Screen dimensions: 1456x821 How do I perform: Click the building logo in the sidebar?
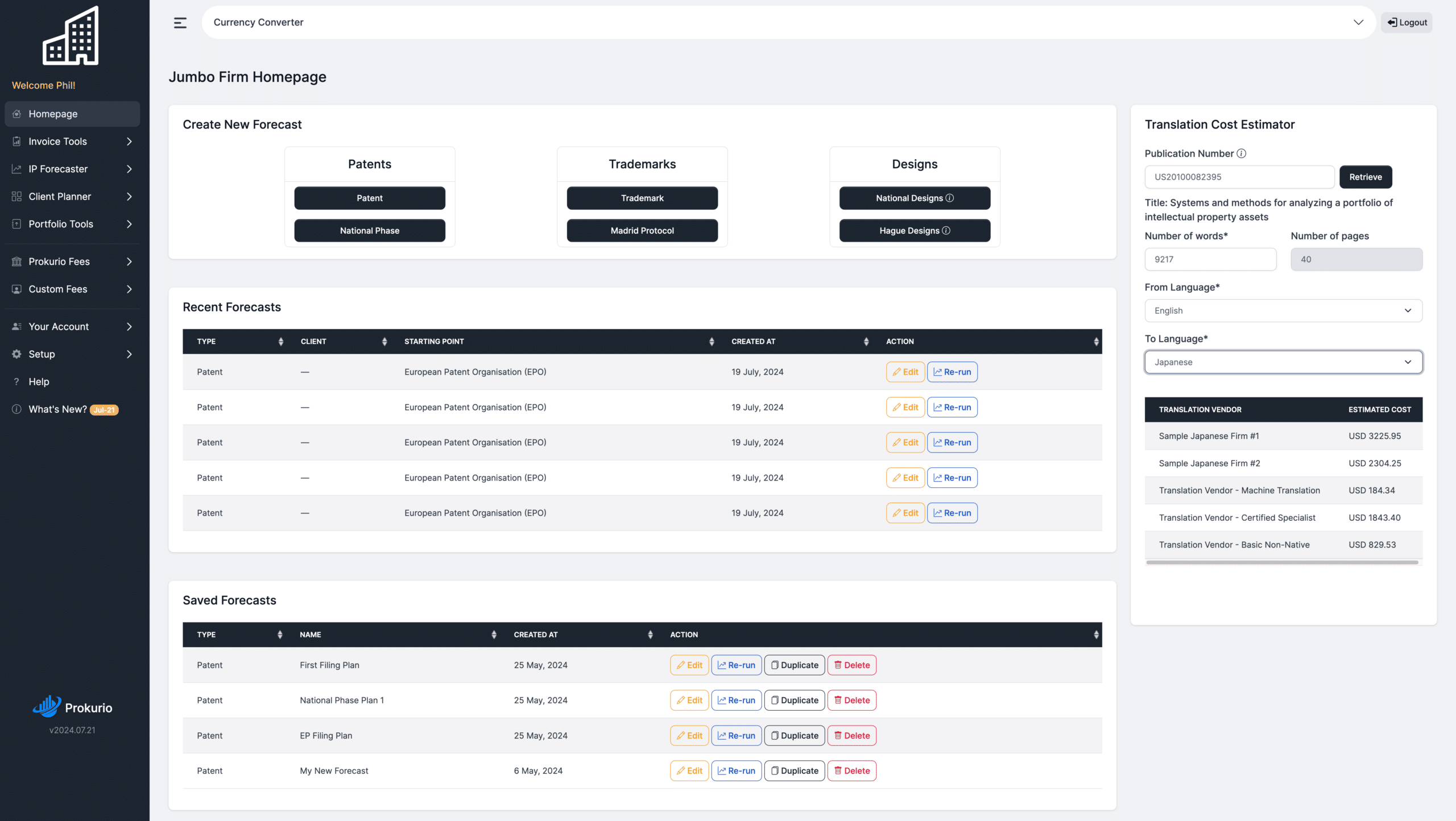coord(71,35)
